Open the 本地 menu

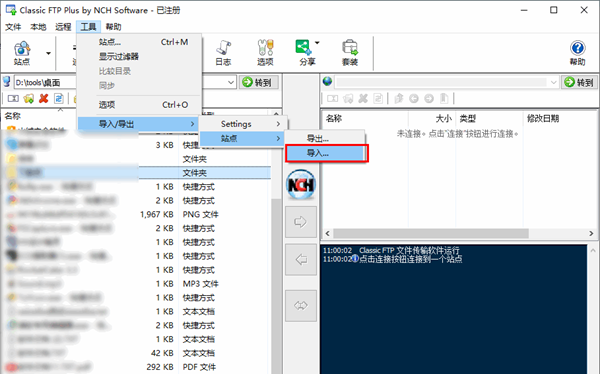coord(38,27)
